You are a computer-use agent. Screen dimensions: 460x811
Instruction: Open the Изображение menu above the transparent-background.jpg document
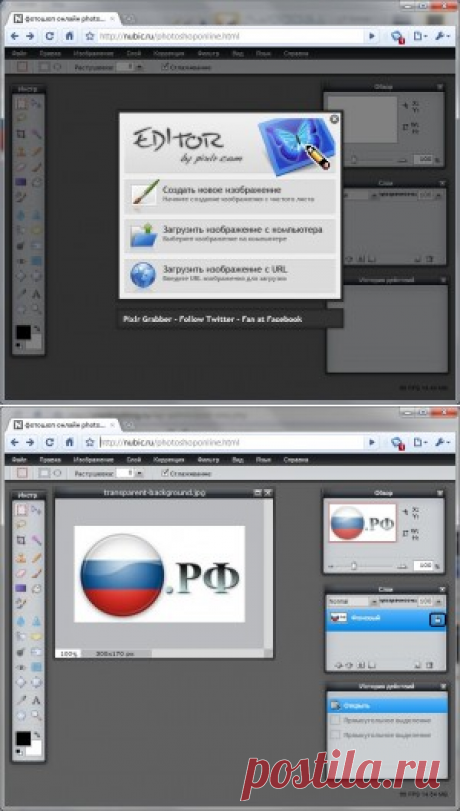pos(93,459)
